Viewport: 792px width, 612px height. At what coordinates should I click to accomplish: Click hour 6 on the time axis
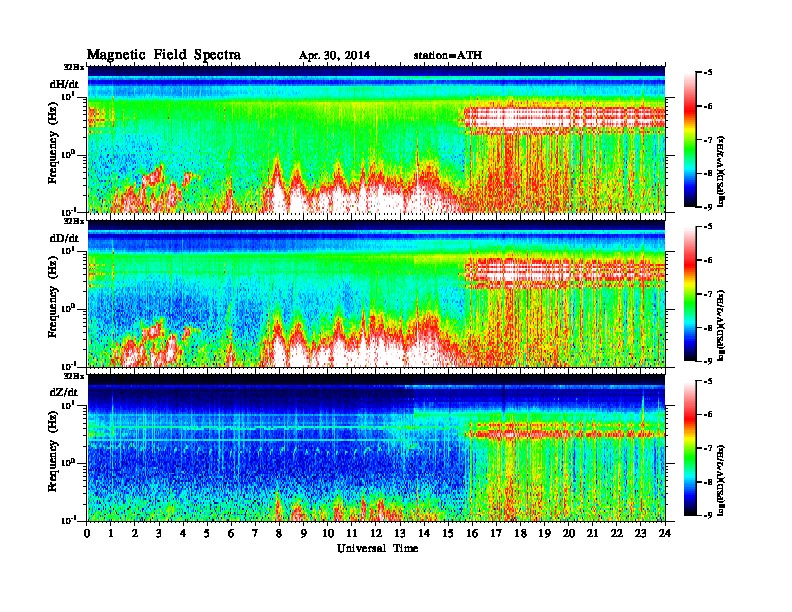[x=231, y=533]
